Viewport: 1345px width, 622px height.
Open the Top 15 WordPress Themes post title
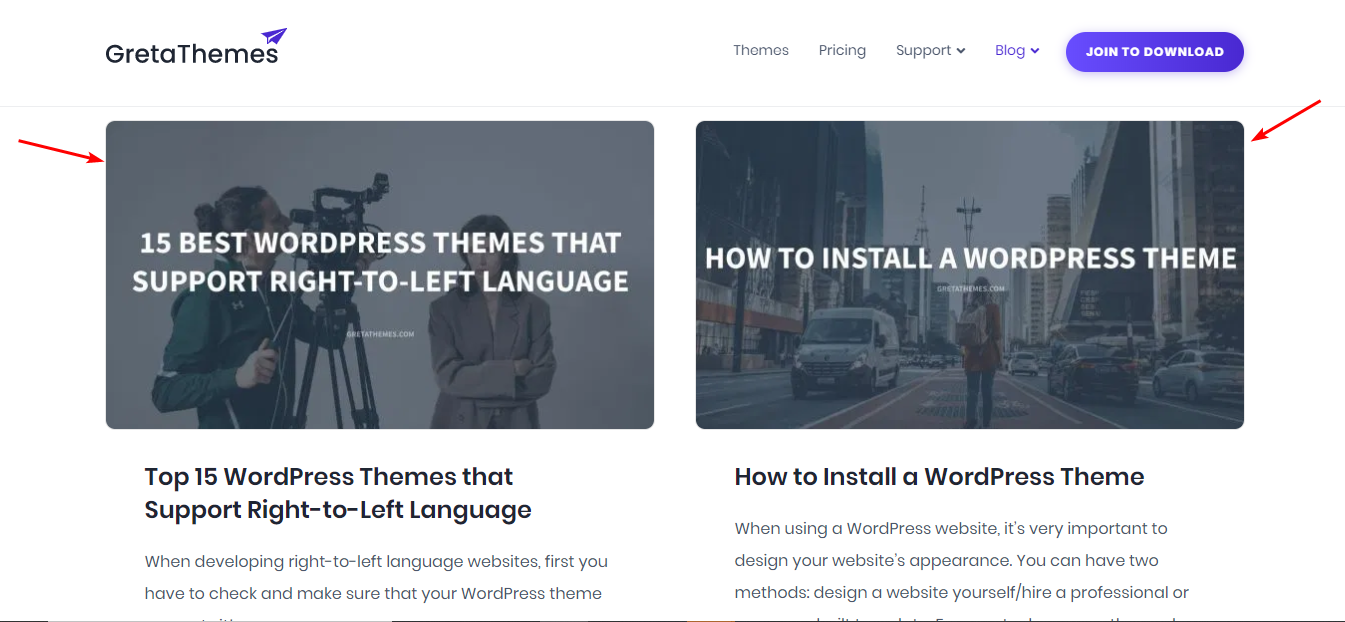point(338,493)
